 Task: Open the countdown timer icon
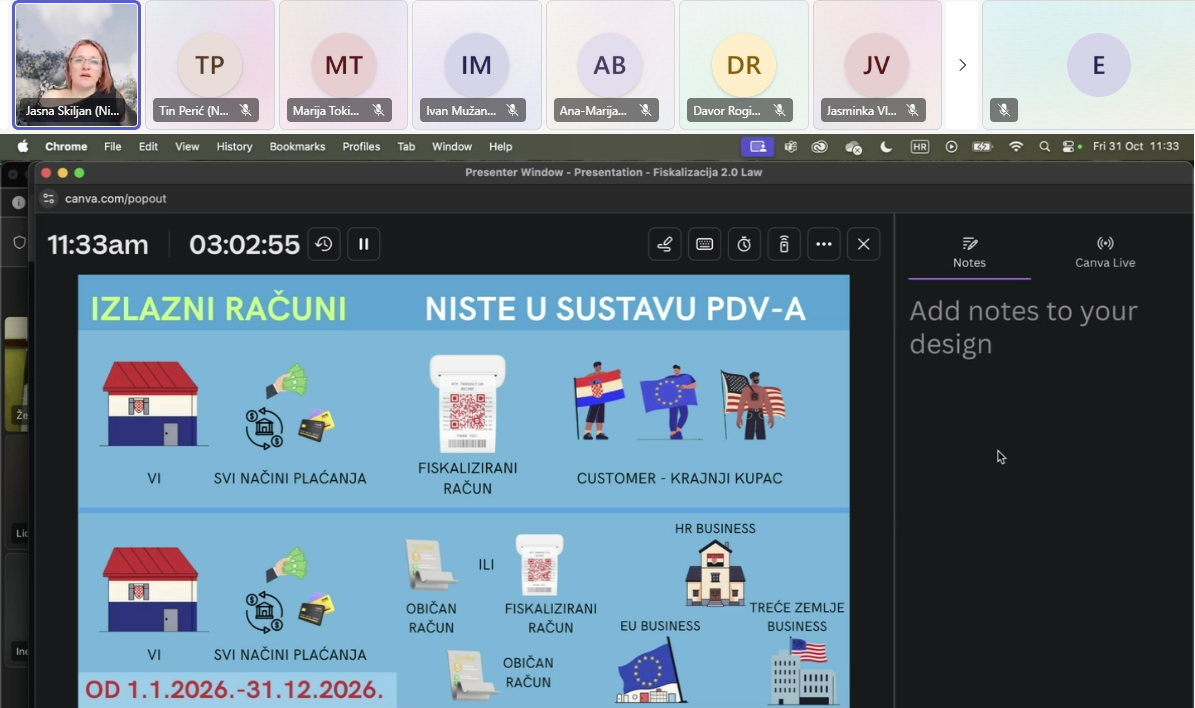pos(744,244)
